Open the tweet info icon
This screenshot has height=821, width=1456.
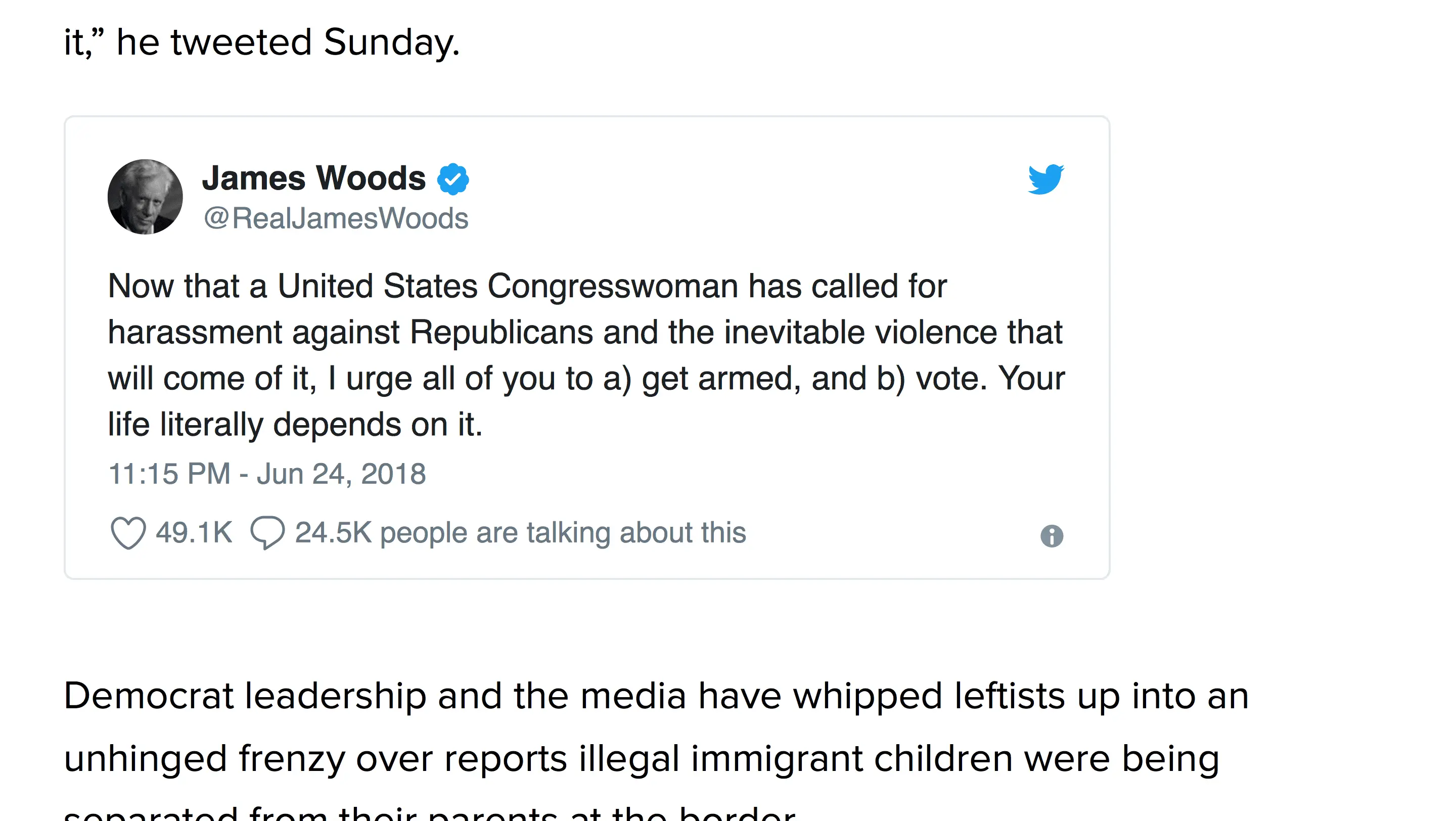click(1052, 536)
